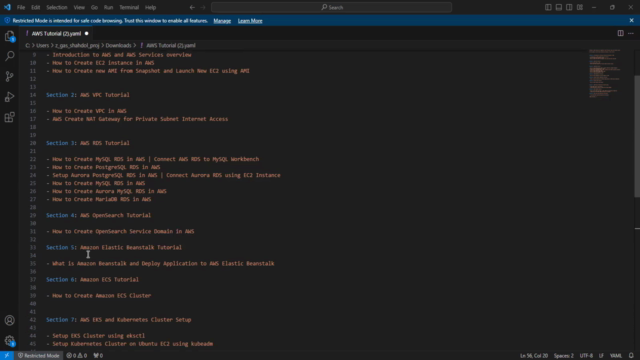Click the Search command center box
The image size is (640, 360).
(x=331, y=7)
